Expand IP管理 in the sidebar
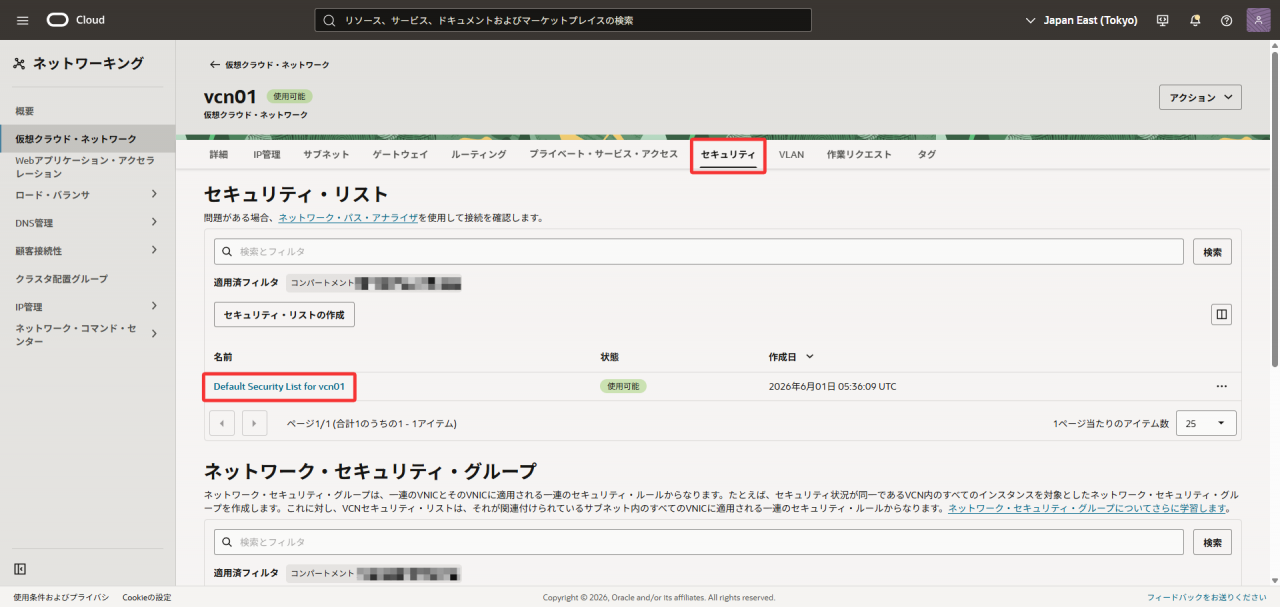The width and height of the screenshot is (1280, 607). click(x=154, y=306)
